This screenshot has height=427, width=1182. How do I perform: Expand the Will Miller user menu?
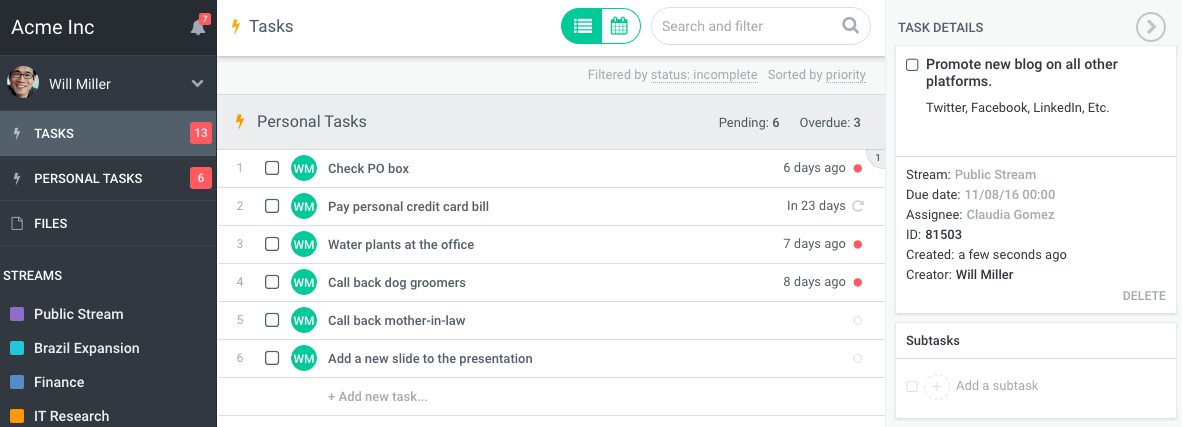click(197, 84)
